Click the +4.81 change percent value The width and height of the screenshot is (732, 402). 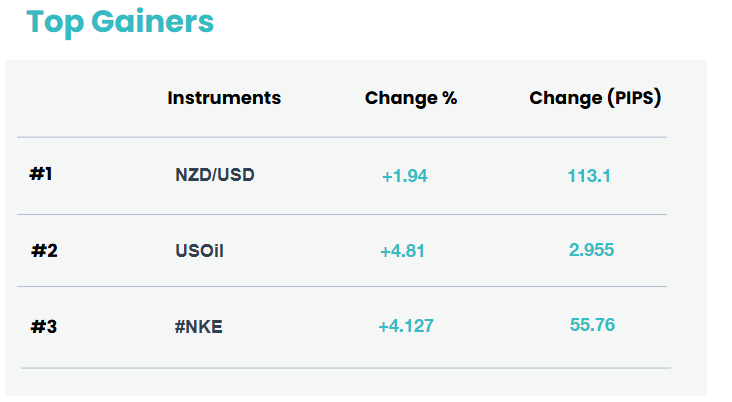pyautogui.click(x=402, y=252)
